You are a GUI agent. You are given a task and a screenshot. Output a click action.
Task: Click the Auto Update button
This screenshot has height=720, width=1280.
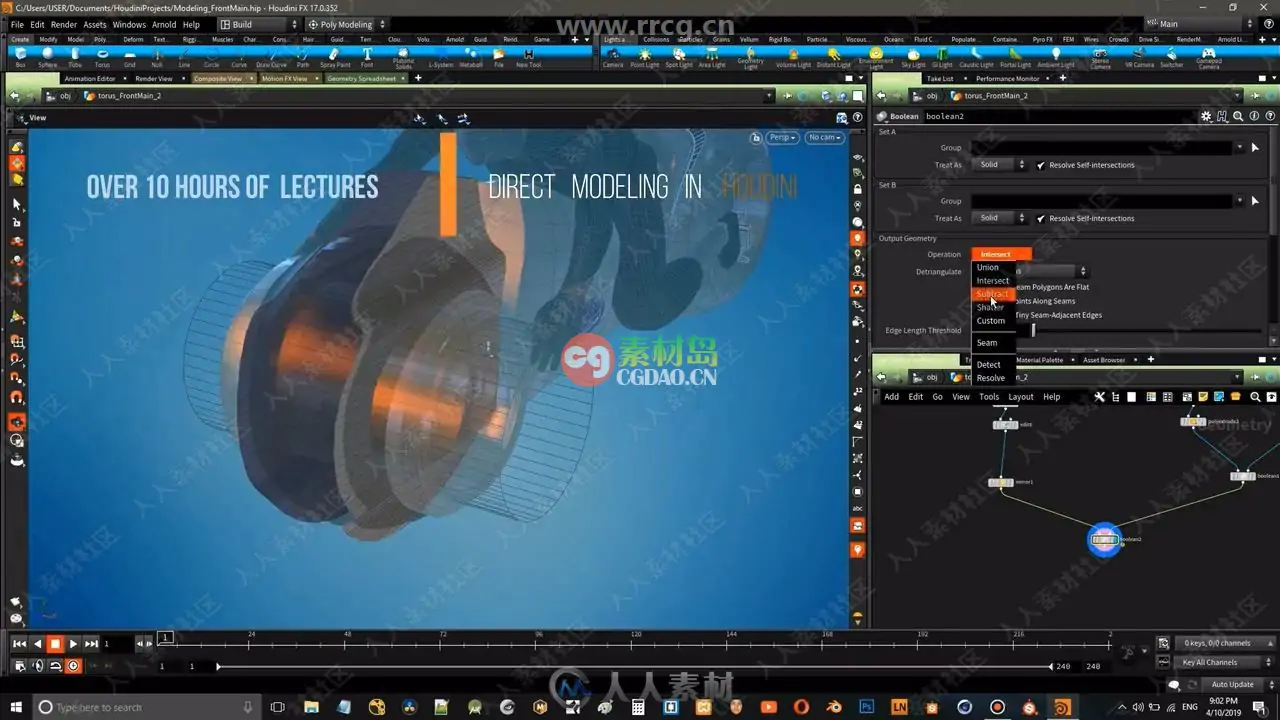(x=1233, y=685)
